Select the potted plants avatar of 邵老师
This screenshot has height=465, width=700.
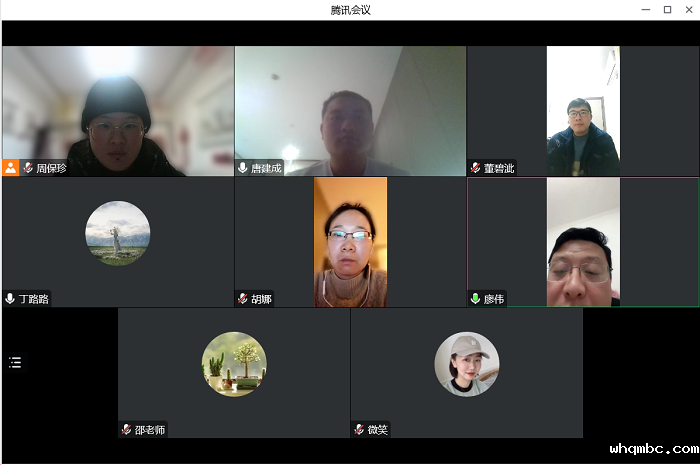(234, 364)
